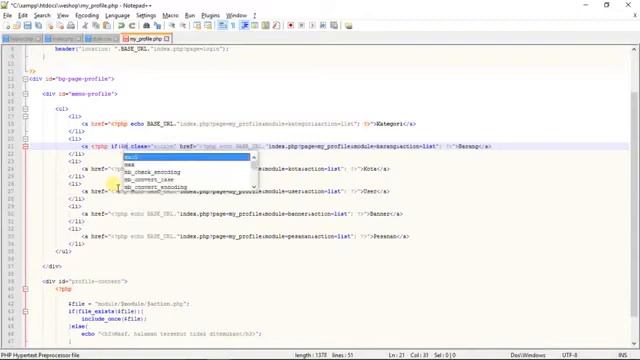This screenshot has width=640, height=360.
Task: Collapse the if file_exists fold marker
Action: tap(25, 311)
